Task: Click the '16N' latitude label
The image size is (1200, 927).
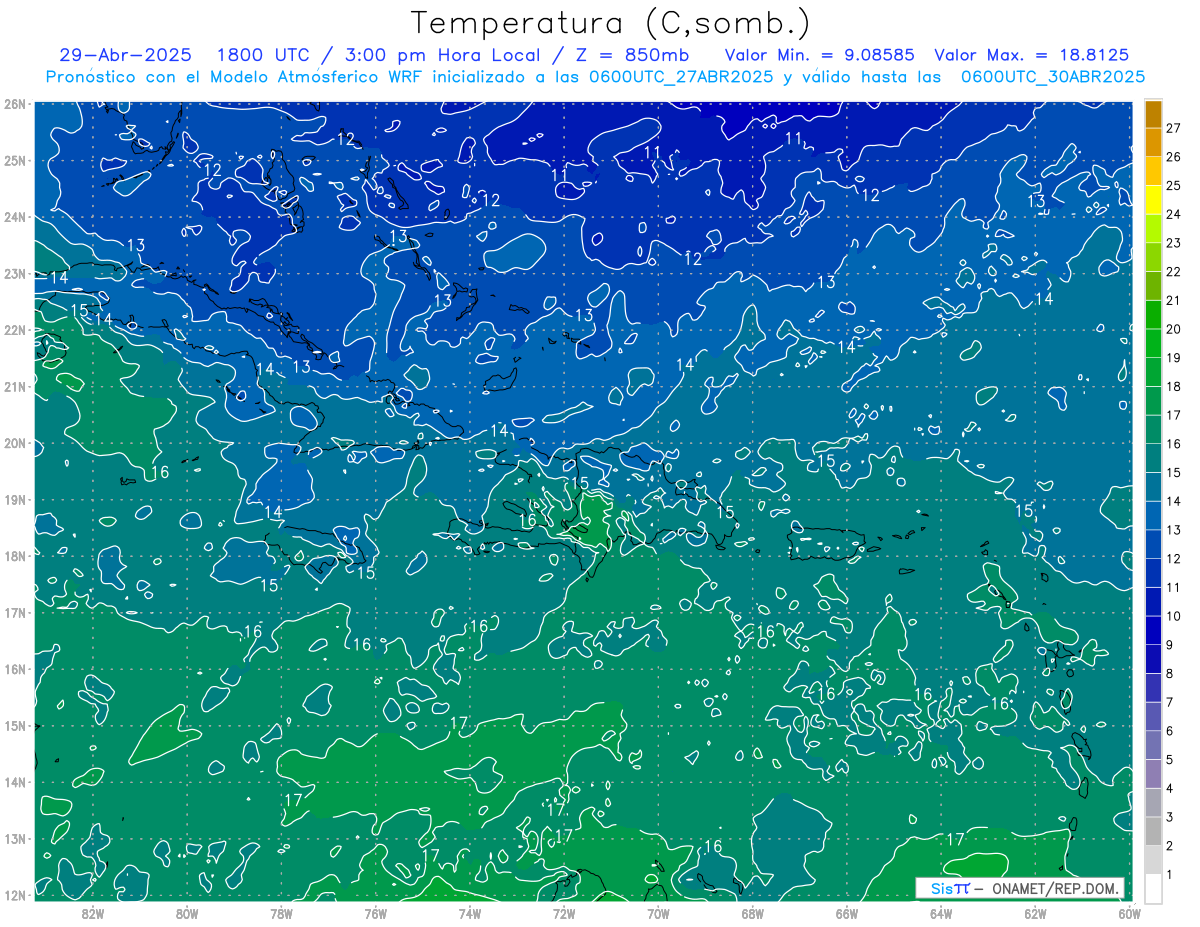Action: pyautogui.click(x=14, y=669)
